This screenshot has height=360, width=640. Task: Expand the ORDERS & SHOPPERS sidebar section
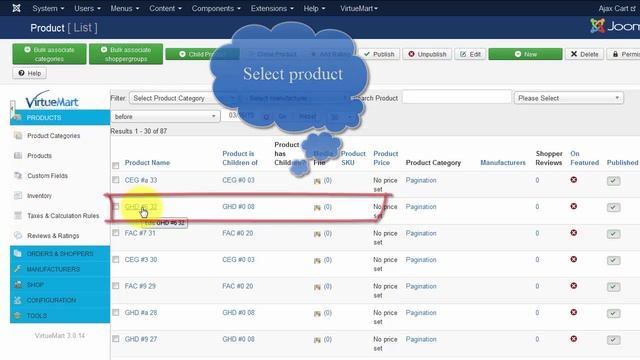pyautogui.click(x=60, y=253)
